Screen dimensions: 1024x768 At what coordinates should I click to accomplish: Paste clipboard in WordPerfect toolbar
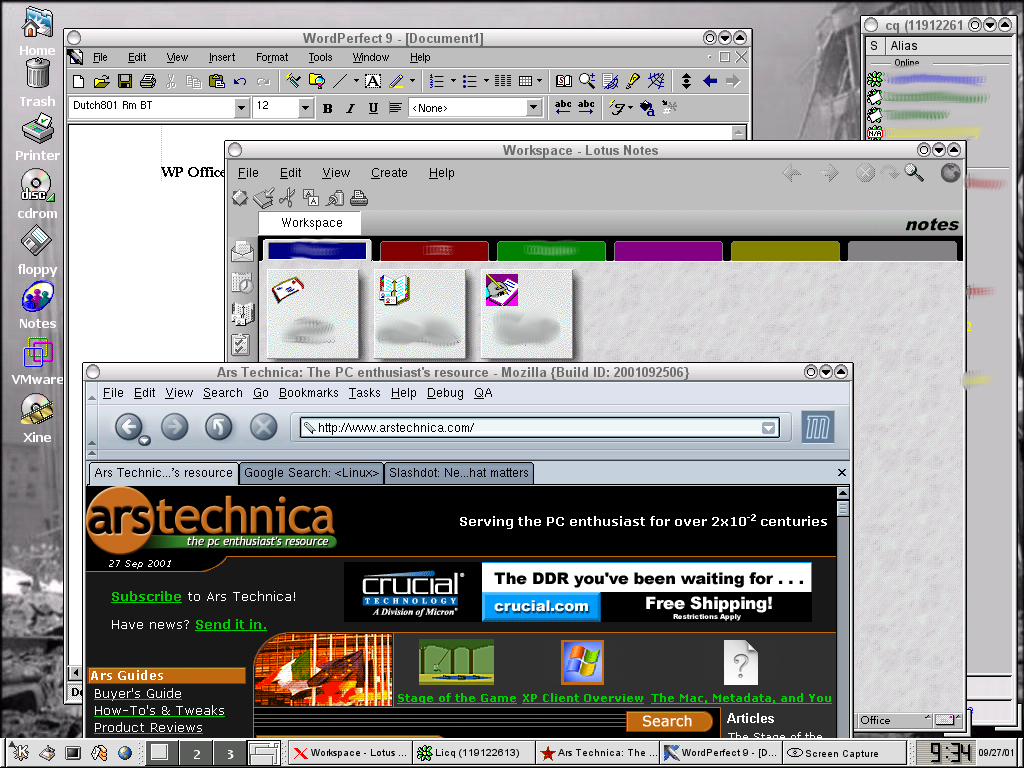click(217, 81)
